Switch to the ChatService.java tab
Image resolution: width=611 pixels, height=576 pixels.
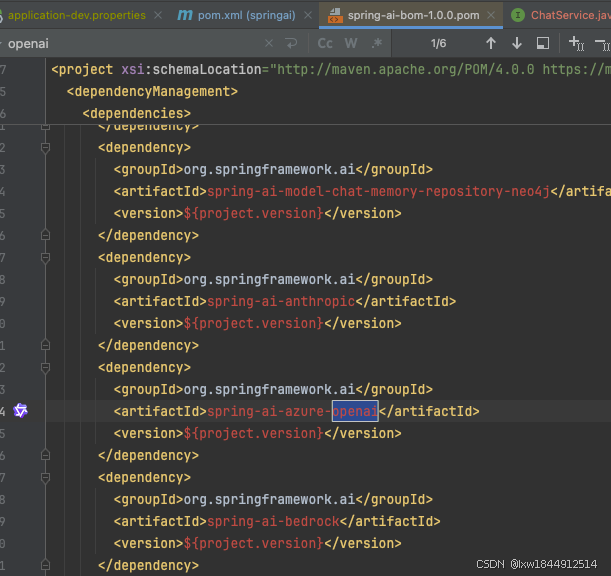tap(570, 15)
